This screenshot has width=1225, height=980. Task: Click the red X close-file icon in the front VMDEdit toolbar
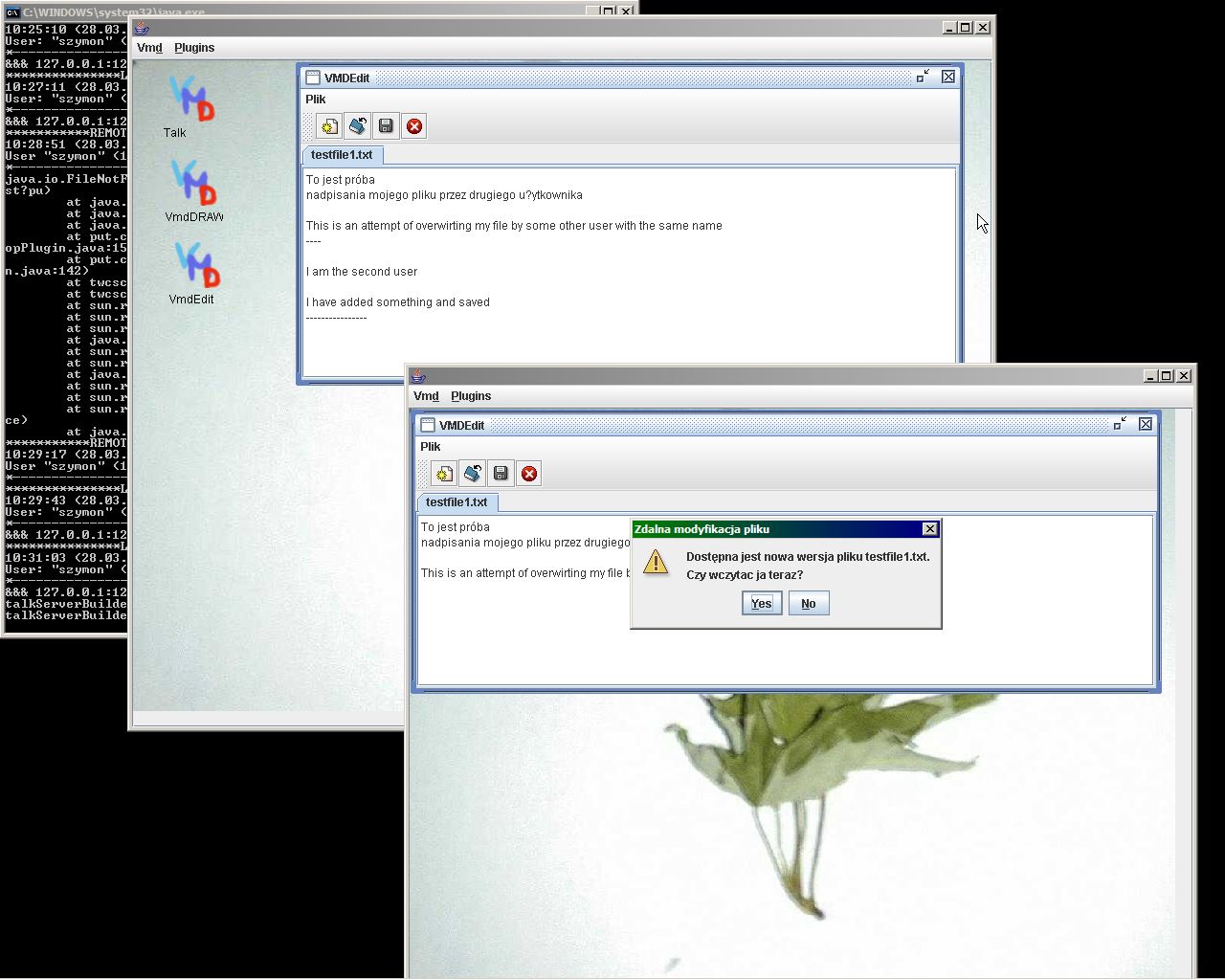coord(529,473)
